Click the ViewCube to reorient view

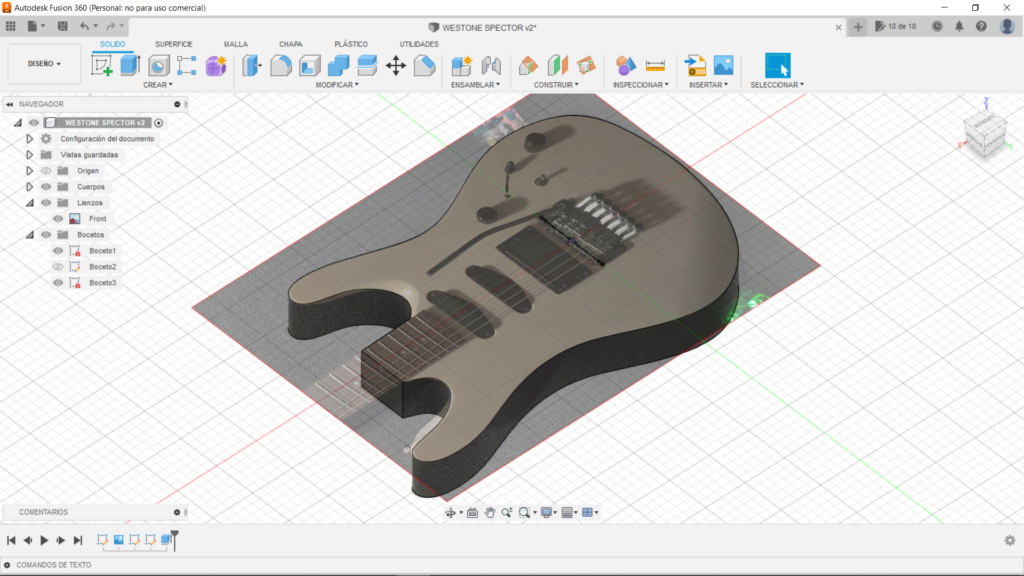(x=985, y=133)
